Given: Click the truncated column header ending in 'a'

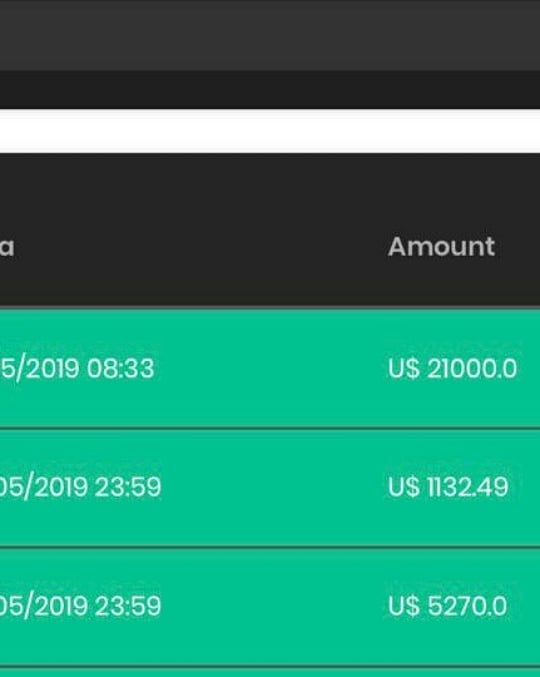Looking at the screenshot, I should tap(7, 247).
